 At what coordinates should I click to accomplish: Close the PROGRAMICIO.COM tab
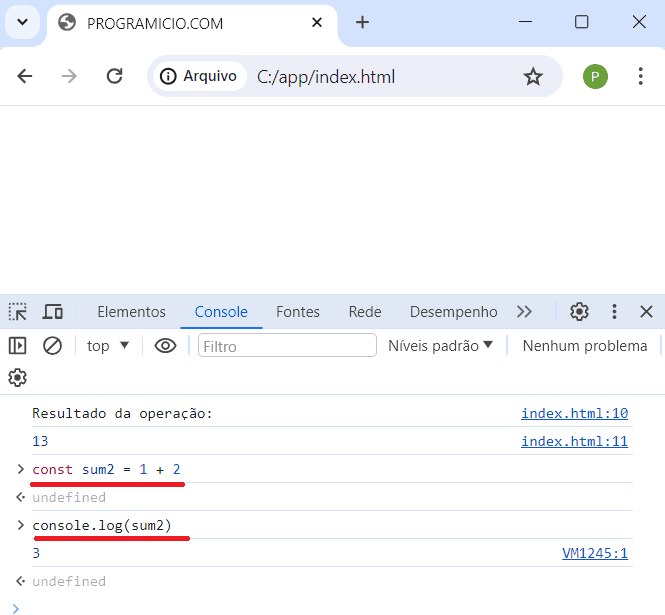tap(317, 22)
